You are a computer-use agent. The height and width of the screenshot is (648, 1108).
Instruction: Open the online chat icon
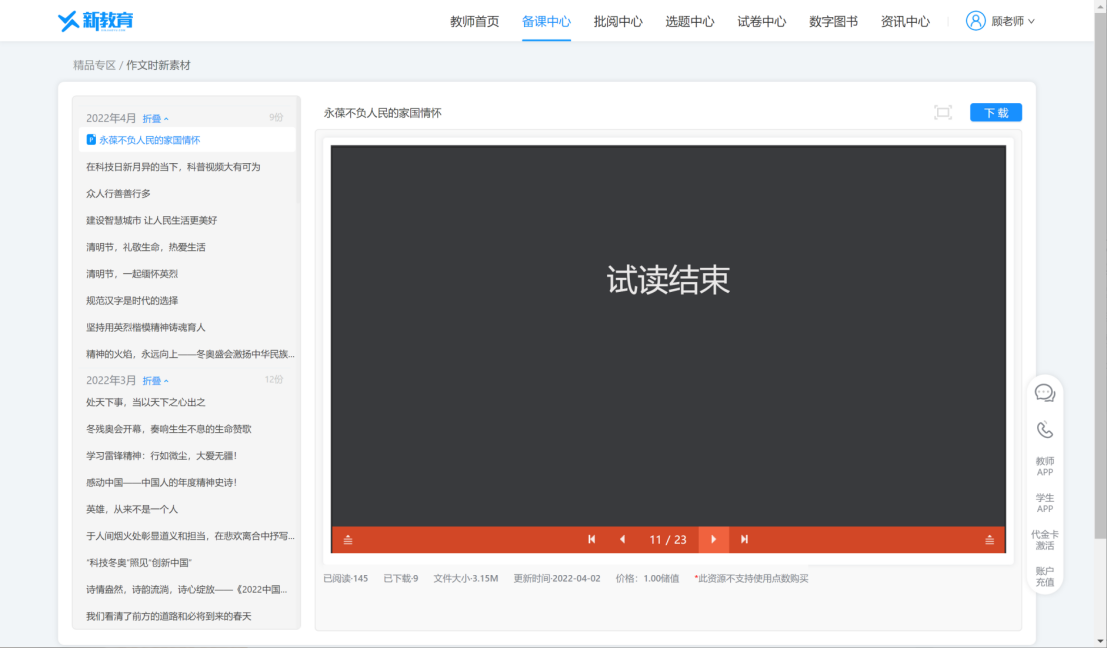(1044, 393)
